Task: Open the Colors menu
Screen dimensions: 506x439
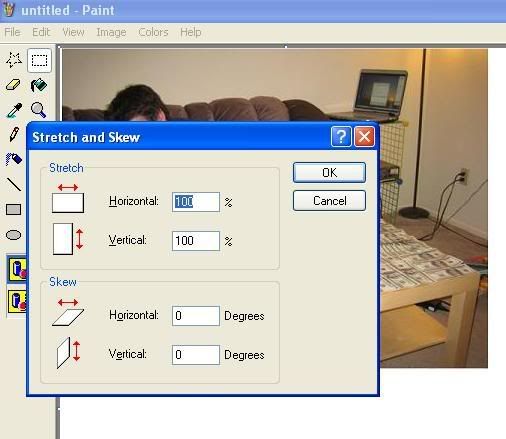Action: [x=153, y=32]
